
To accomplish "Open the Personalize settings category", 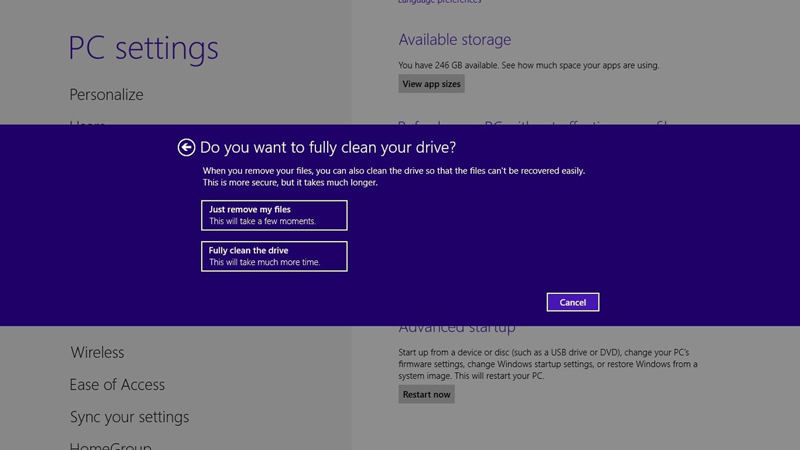I will (x=106, y=95).
